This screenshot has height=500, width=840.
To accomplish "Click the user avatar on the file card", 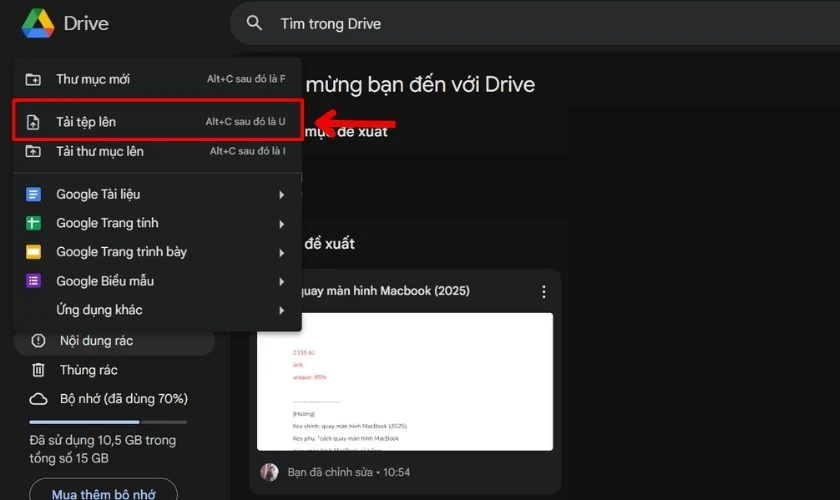I will click(x=269, y=472).
